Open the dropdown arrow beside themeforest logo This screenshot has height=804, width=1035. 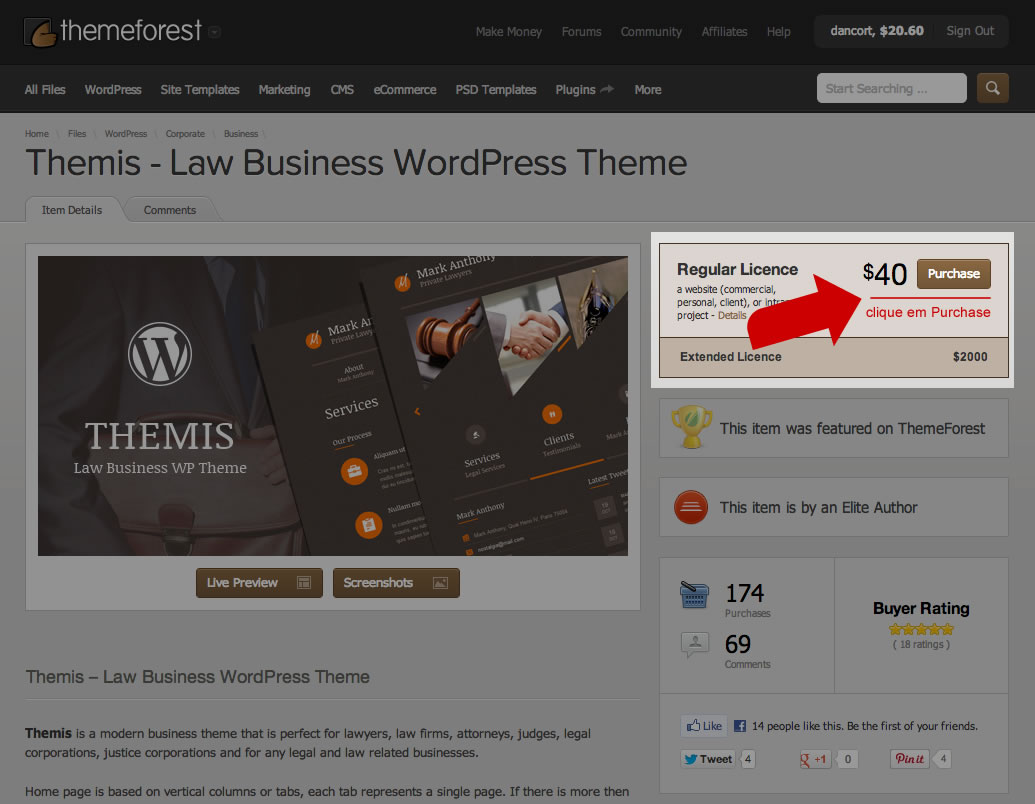click(215, 32)
